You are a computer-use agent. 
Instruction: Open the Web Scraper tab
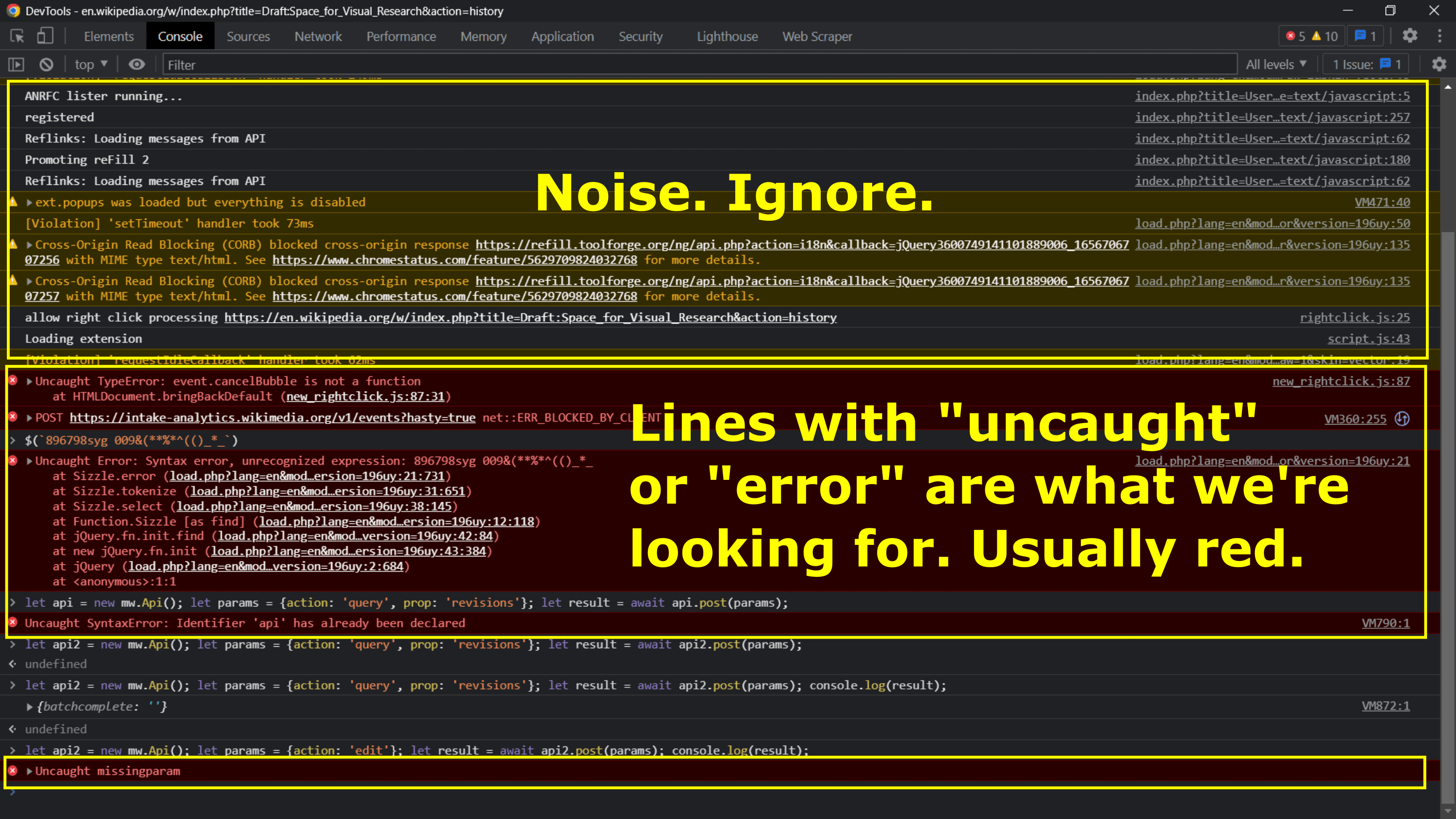pos(817,36)
